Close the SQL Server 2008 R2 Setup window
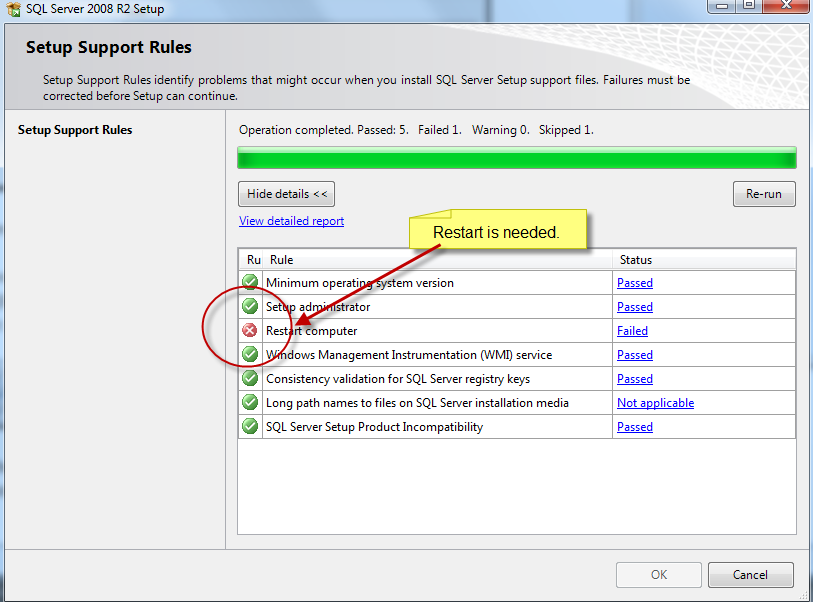Screen dimensions: 813x602 (787, 5)
